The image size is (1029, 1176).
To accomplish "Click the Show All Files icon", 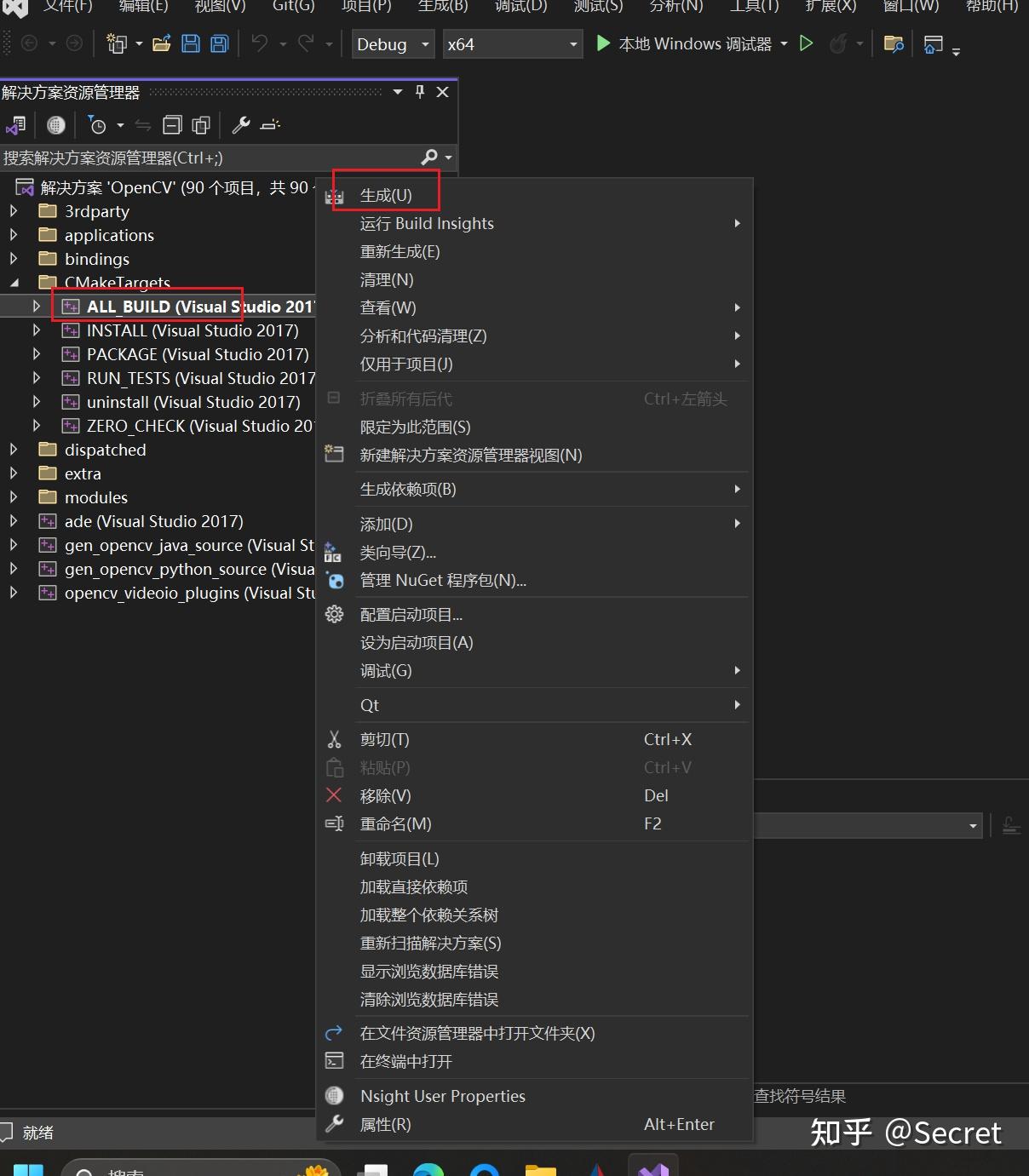I will click(56, 125).
